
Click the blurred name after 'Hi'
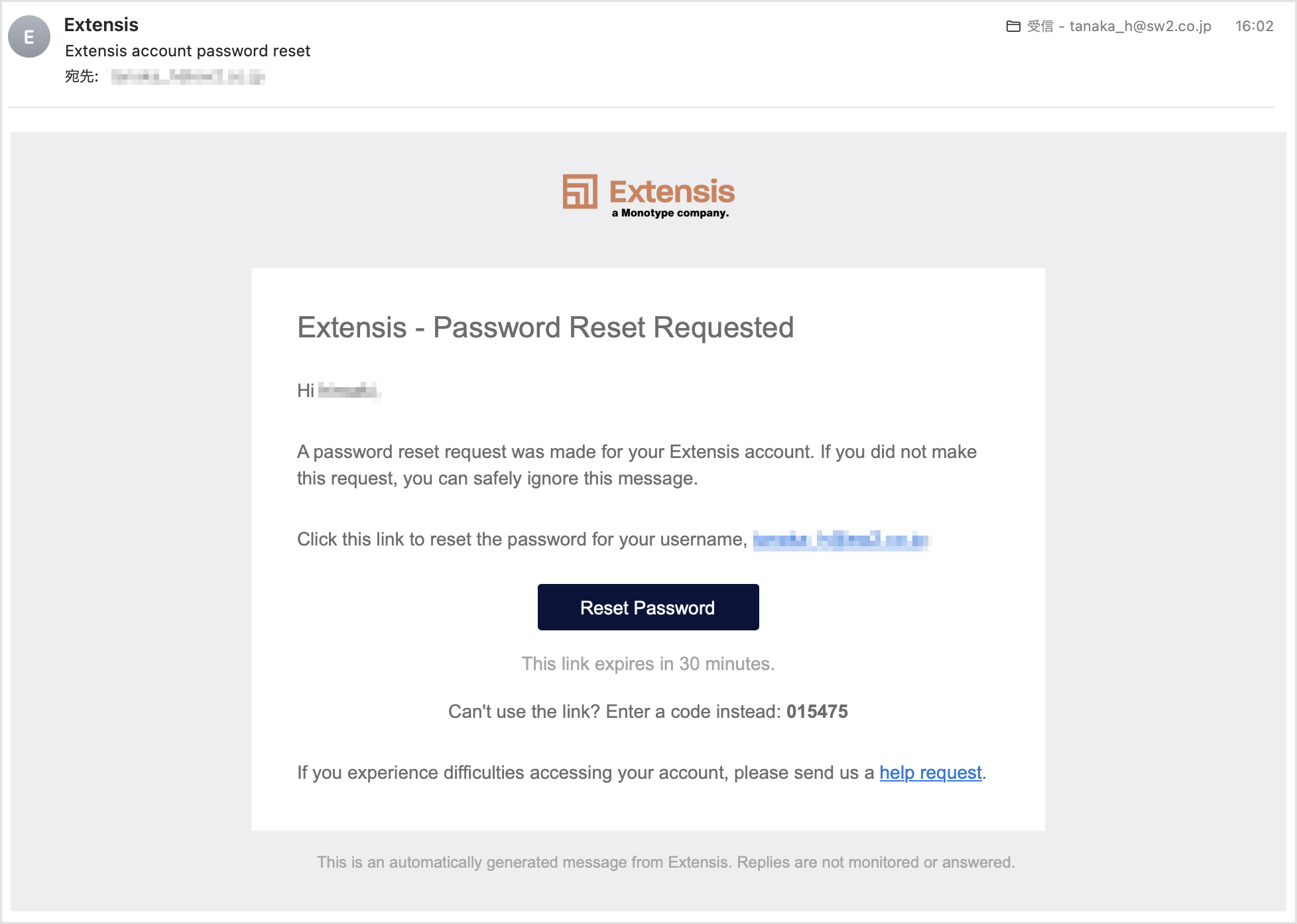(349, 390)
